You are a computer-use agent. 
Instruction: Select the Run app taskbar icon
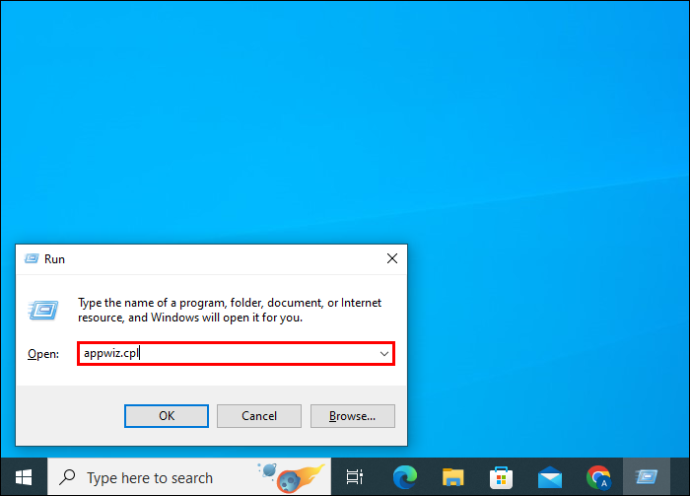coord(646,477)
